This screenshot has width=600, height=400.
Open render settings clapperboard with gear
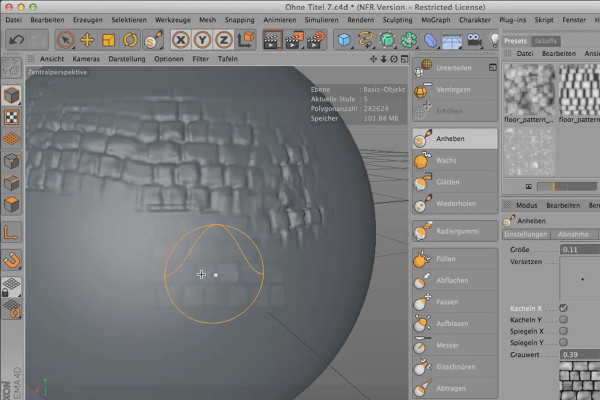(316, 40)
